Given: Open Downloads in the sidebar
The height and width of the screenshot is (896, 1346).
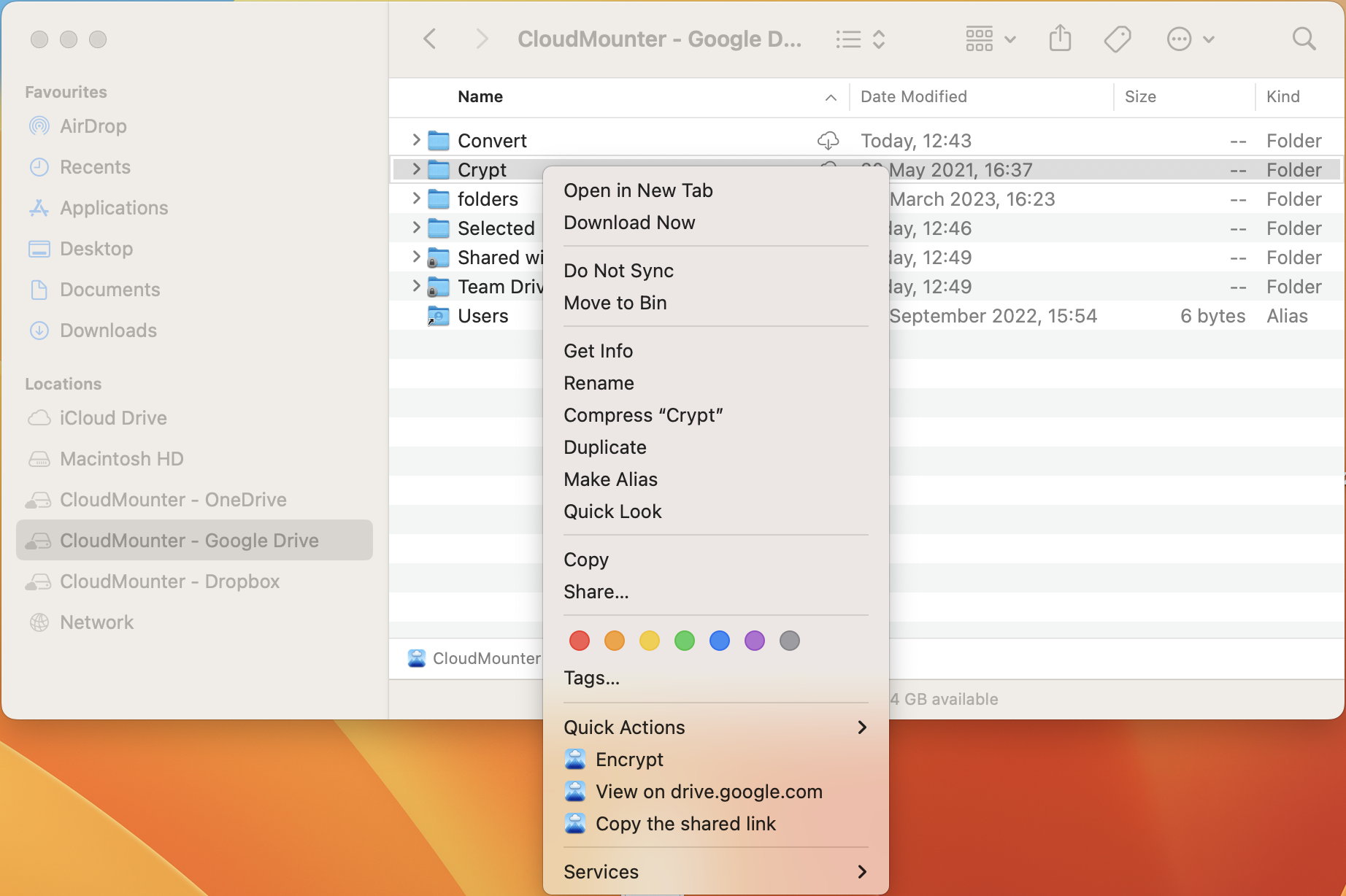Looking at the screenshot, I should point(194,331).
